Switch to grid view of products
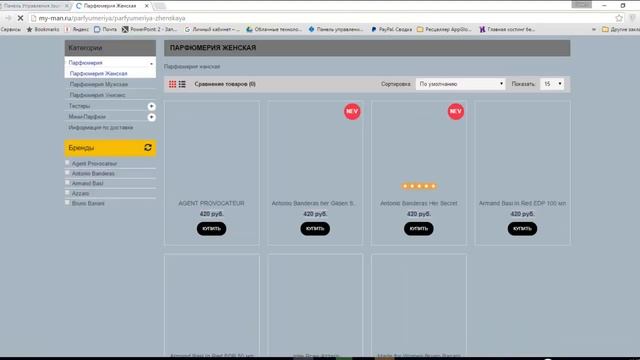 [173, 84]
